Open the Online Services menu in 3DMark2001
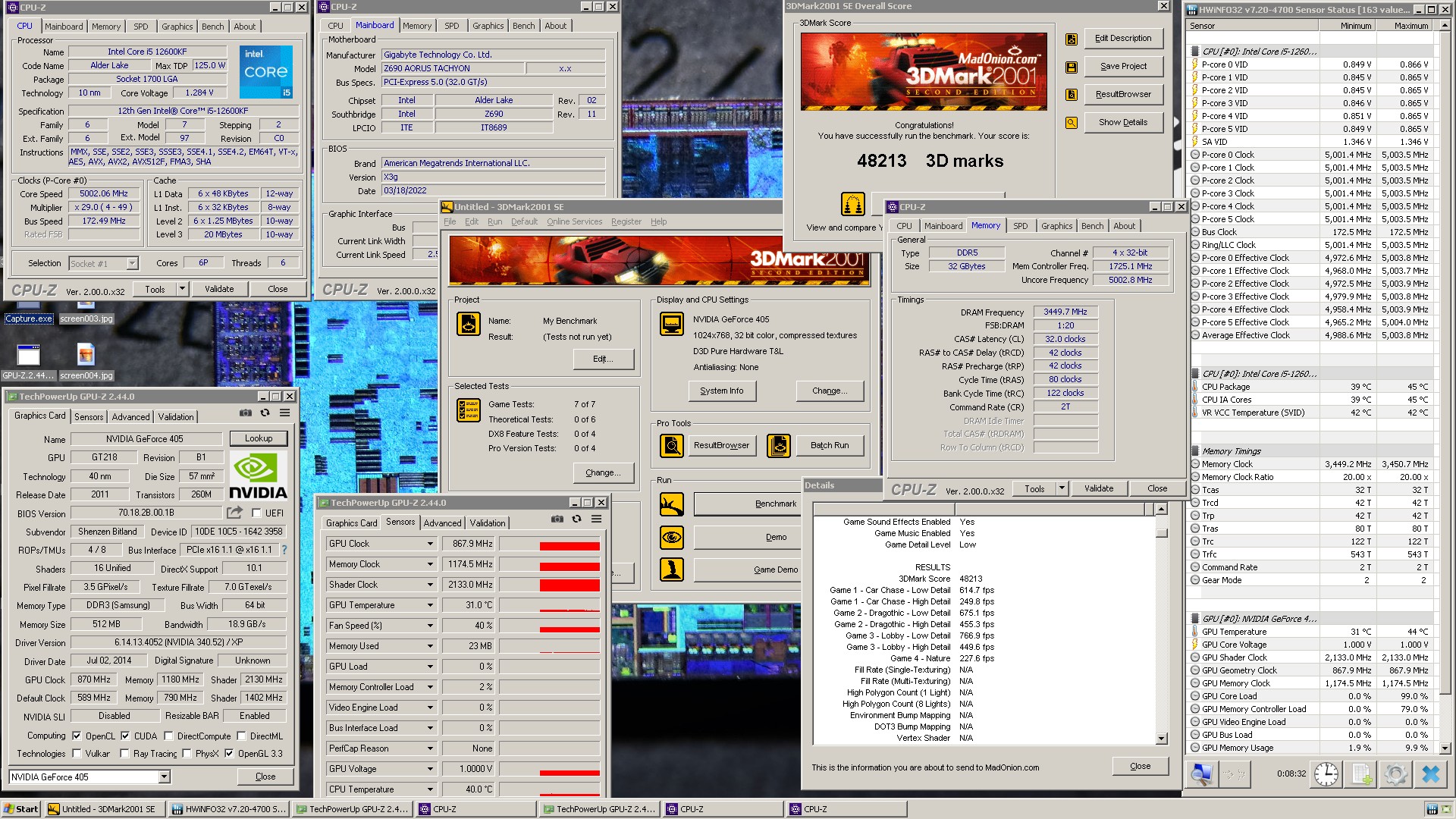The height and width of the screenshot is (819, 1456). tap(574, 221)
